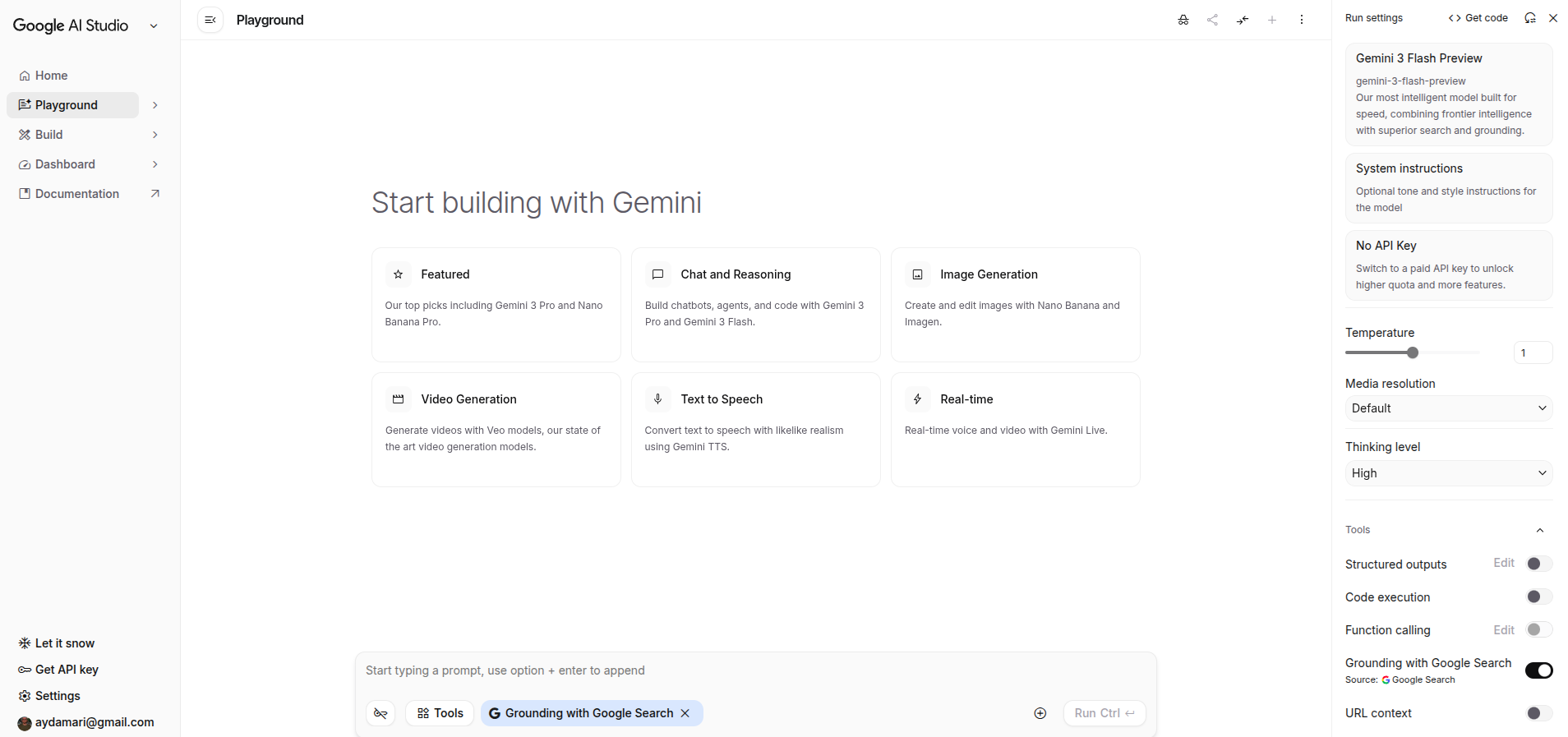
Task: Click the Text to Speech microphone icon
Action: tap(657, 399)
